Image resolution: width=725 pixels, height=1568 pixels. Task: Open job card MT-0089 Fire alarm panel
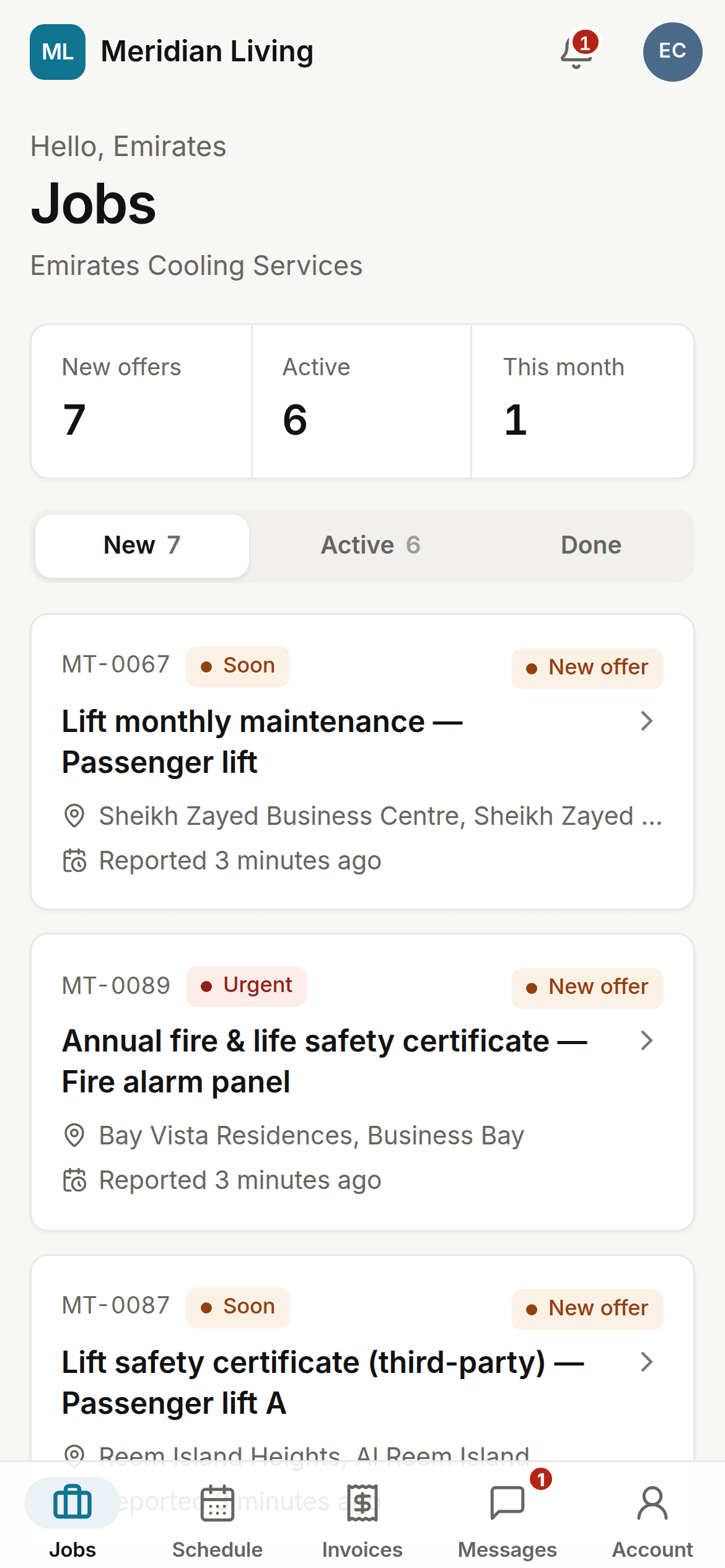(x=362, y=1082)
